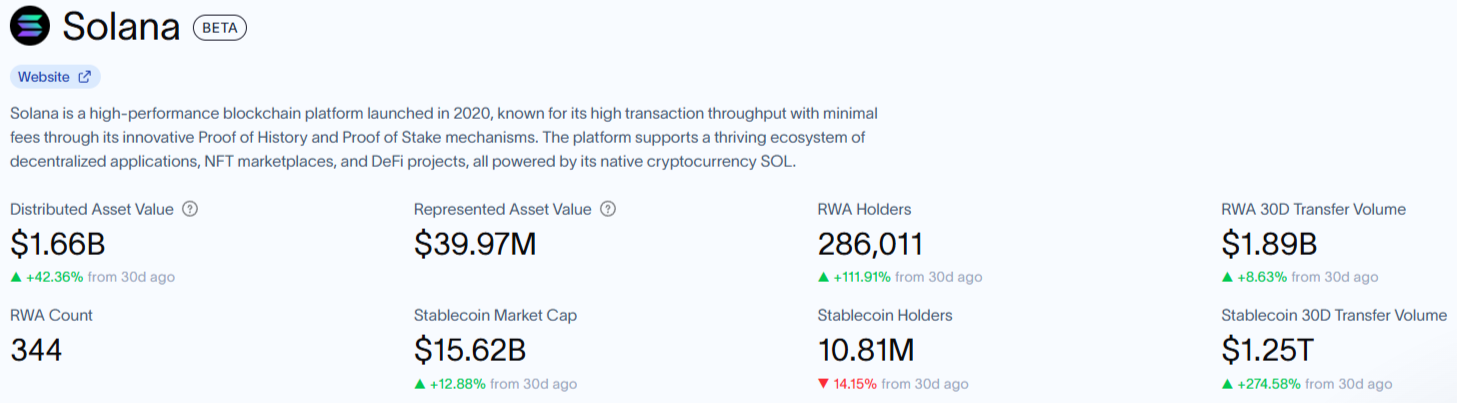Click the Solana logo icon
This screenshot has height=403, width=1457.
tap(29, 27)
